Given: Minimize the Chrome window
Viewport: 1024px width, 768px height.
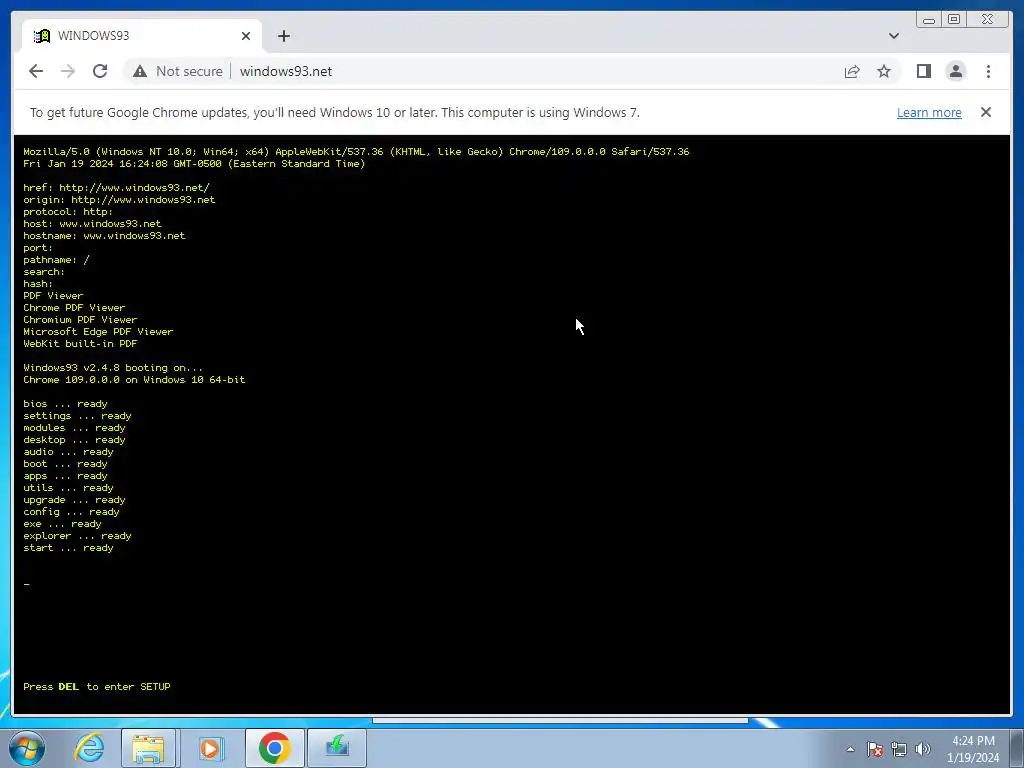Looking at the screenshot, I should [x=929, y=20].
